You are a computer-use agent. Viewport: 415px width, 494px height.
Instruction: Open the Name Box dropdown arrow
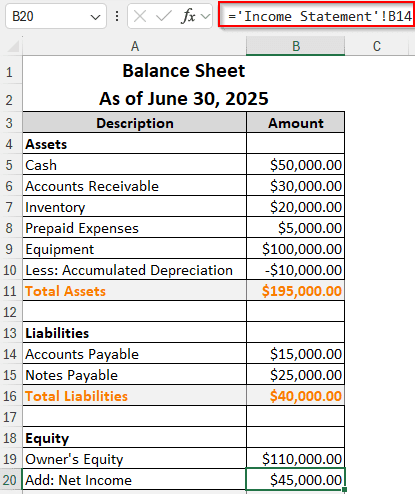[95, 17]
